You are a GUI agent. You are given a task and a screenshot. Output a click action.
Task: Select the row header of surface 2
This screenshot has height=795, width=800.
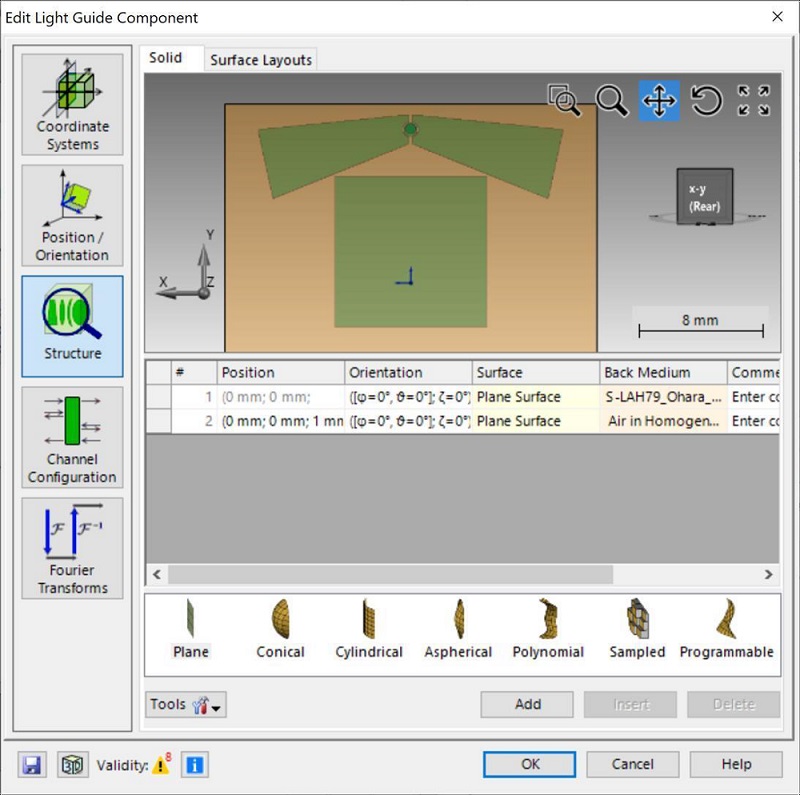[x=159, y=421]
